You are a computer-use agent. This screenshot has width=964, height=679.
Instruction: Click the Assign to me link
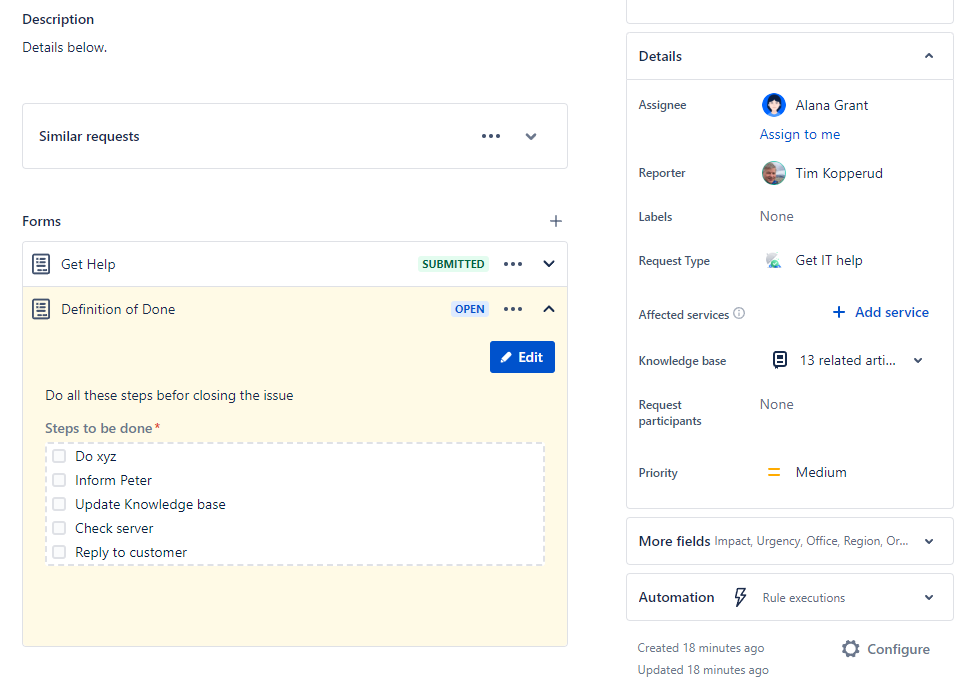800,134
